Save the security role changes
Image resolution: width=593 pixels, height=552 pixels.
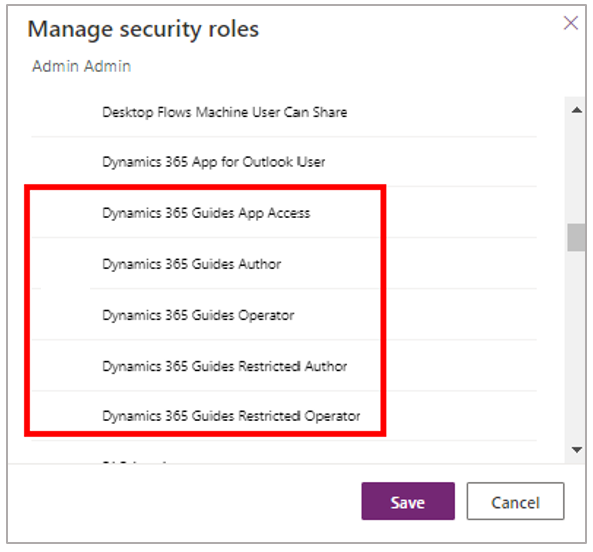pyautogui.click(x=408, y=501)
